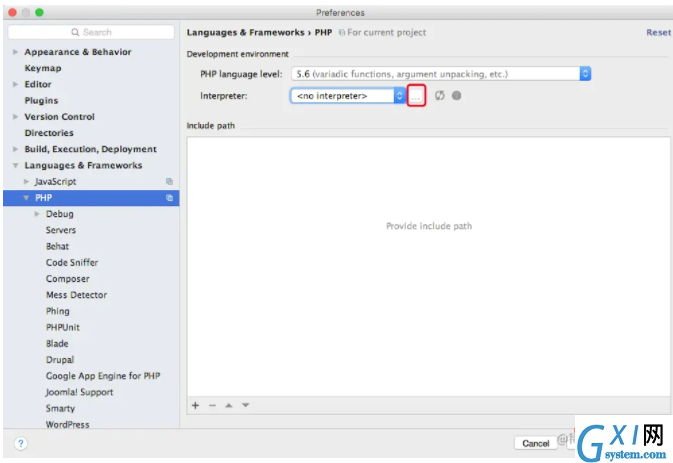Click into the settings Search field
The width and height of the screenshot is (673, 463).
91,32
